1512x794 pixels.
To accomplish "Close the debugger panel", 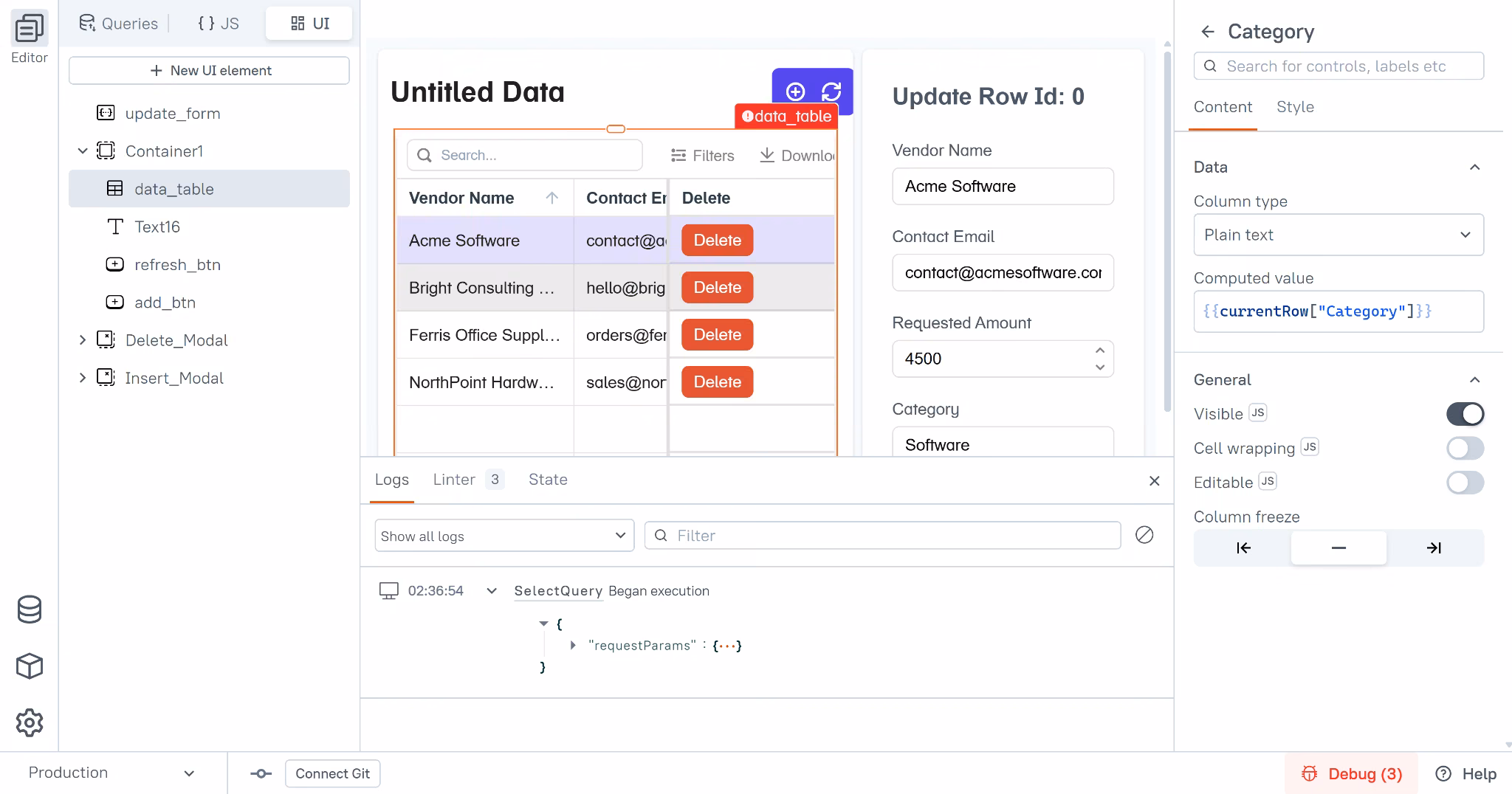I will pos(1155,481).
